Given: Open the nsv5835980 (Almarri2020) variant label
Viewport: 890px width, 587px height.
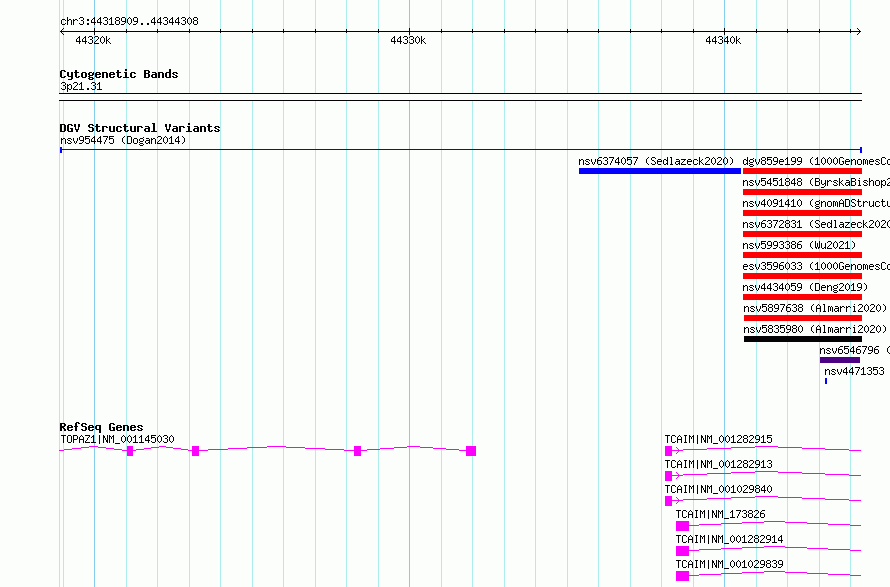Looking at the screenshot, I should tap(815, 329).
